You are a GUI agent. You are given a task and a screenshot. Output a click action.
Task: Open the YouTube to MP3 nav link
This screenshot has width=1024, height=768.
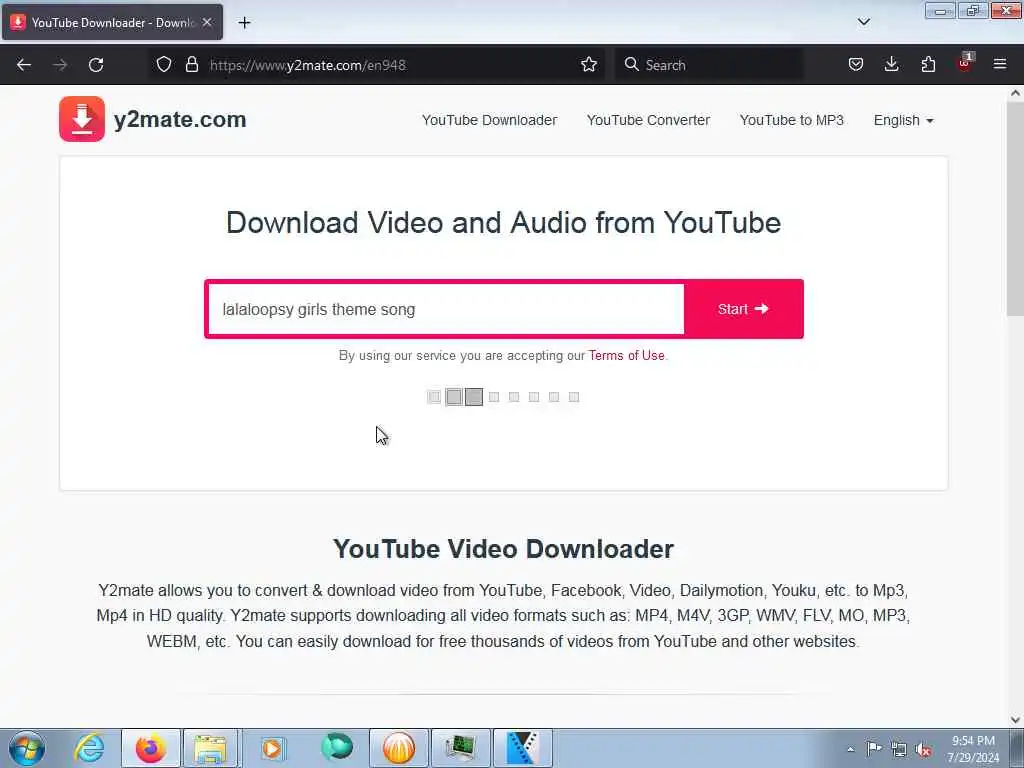pyautogui.click(x=792, y=120)
